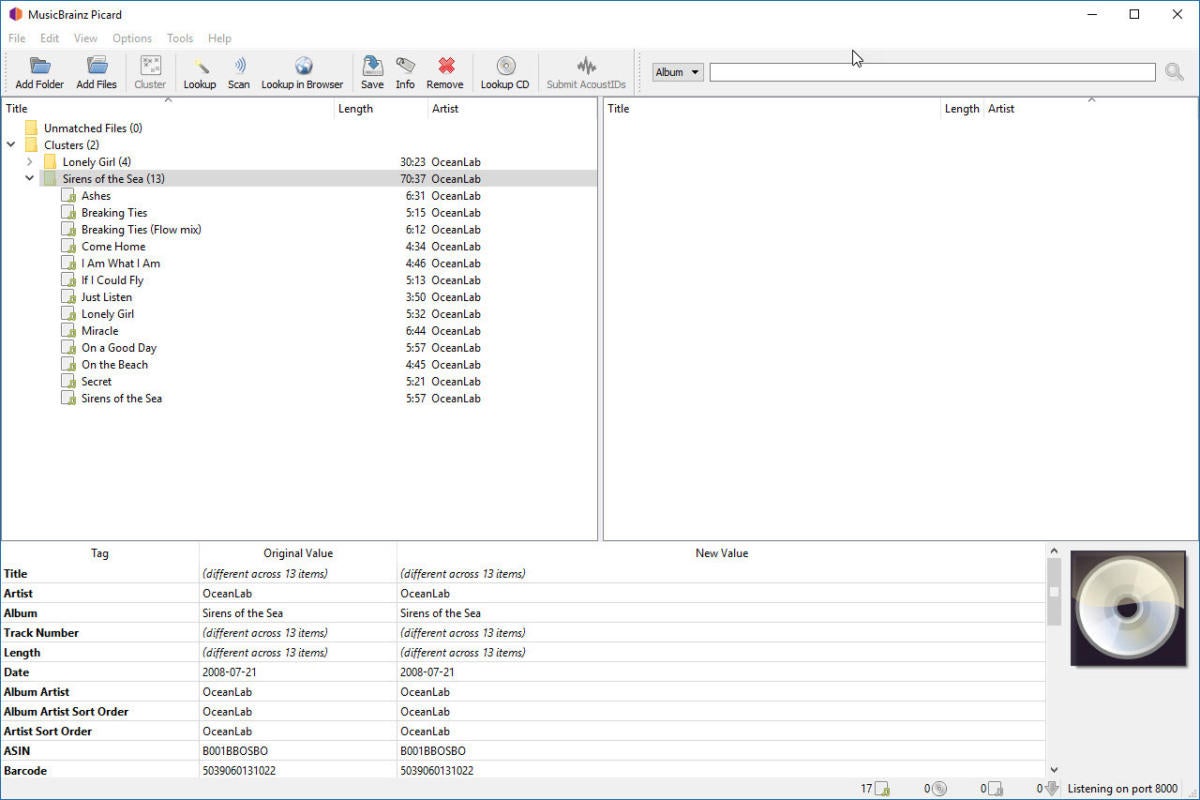Sort the left pane by the Title column
1200x800 pixels.
tap(168, 109)
